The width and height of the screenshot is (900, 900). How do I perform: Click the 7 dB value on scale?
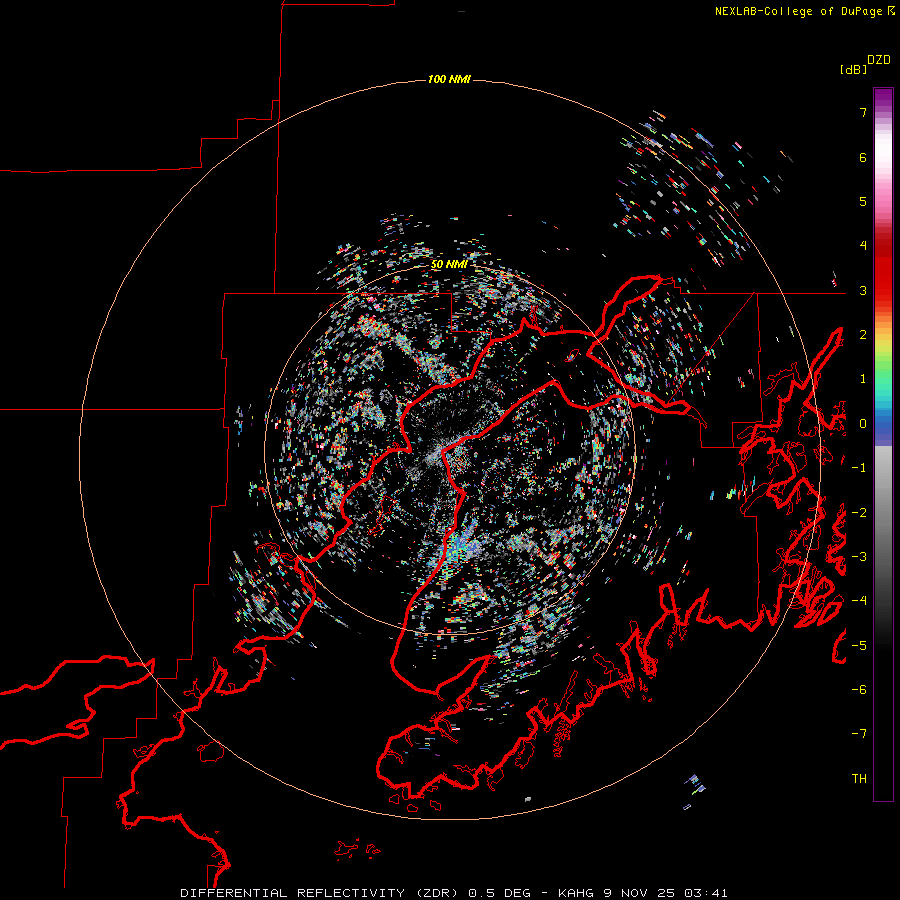[x=863, y=112]
